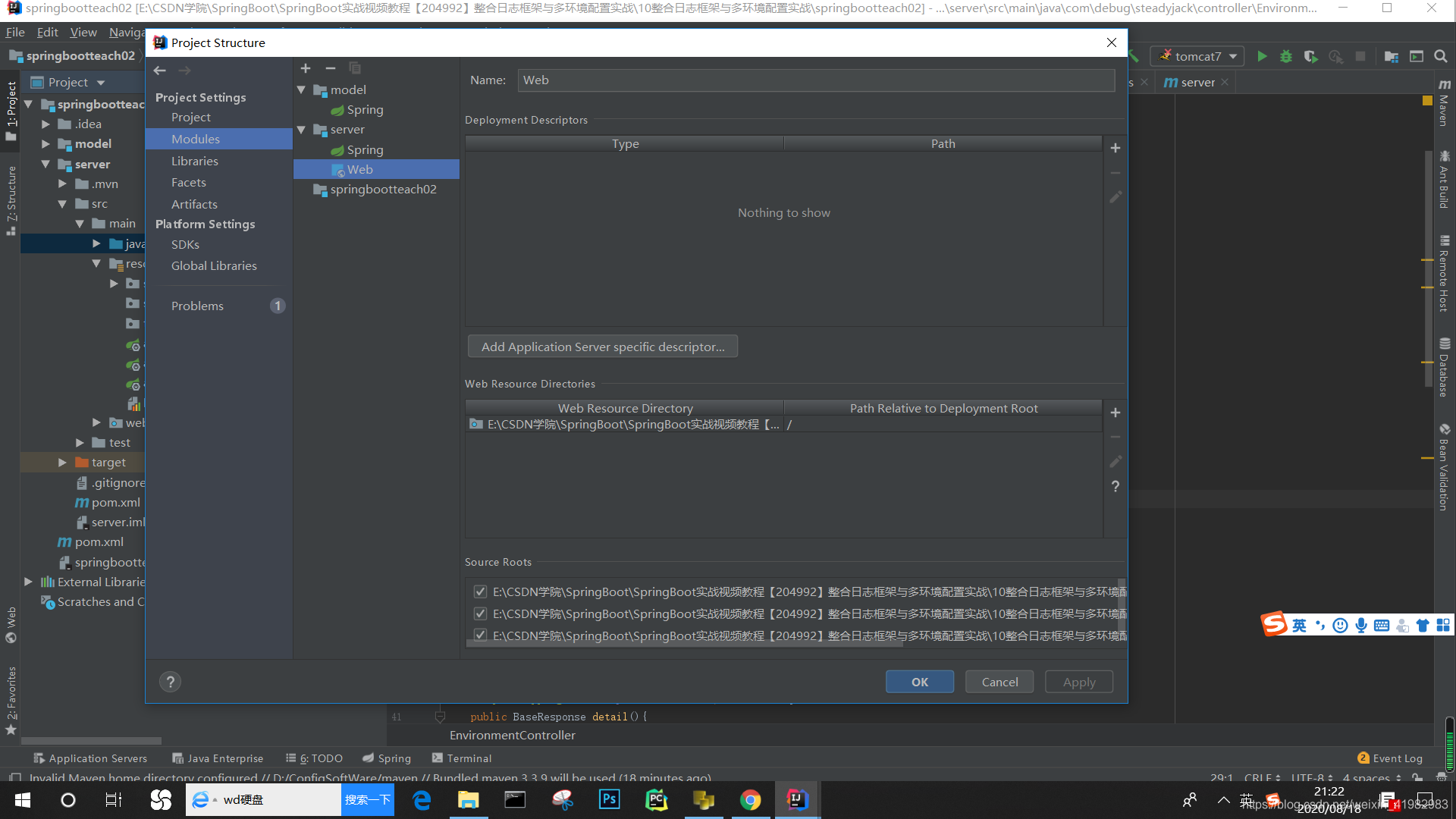
Task: Expand the target folder
Action: 63,463
